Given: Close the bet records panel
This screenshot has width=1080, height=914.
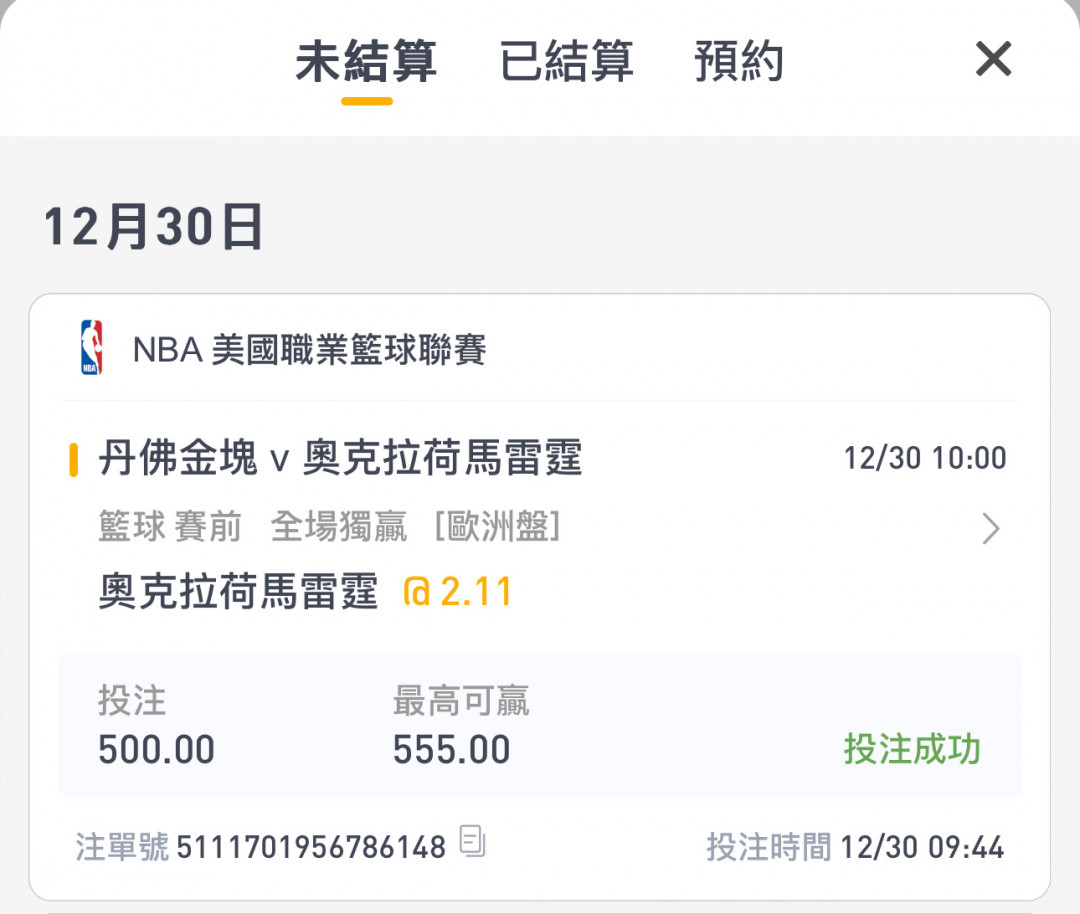Looking at the screenshot, I should click(993, 60).
